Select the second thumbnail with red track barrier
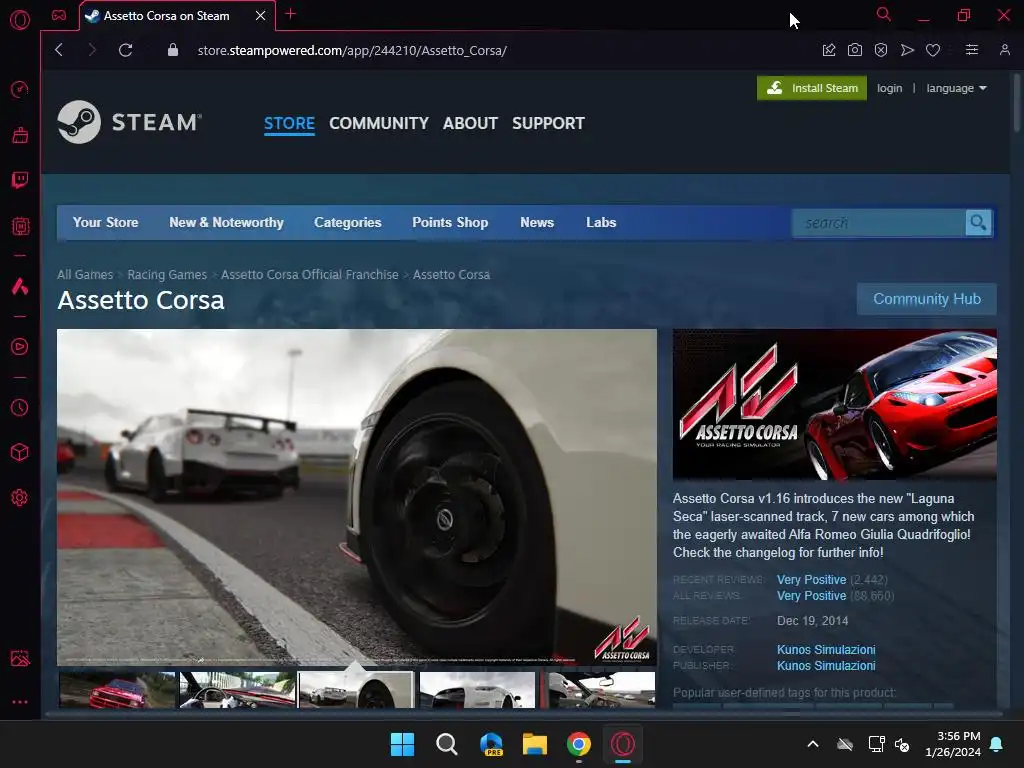 (238, 690)
